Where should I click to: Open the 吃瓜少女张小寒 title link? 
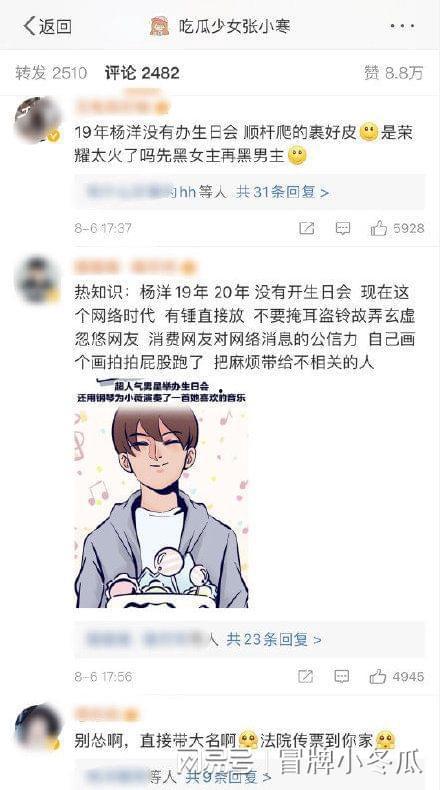pos(235,26)
